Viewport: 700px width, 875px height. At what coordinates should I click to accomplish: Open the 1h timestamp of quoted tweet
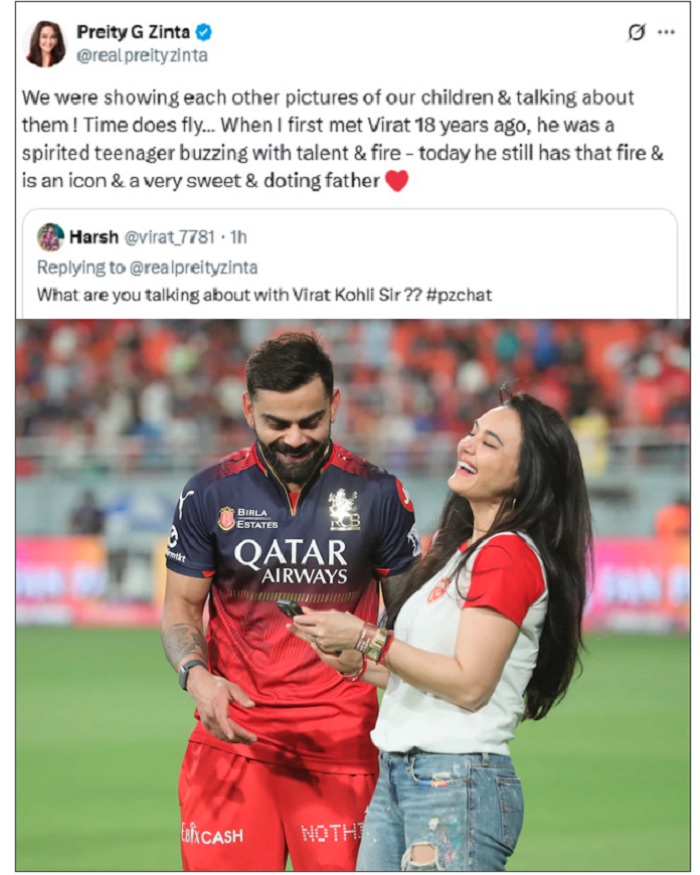click(x=238, y=237)
